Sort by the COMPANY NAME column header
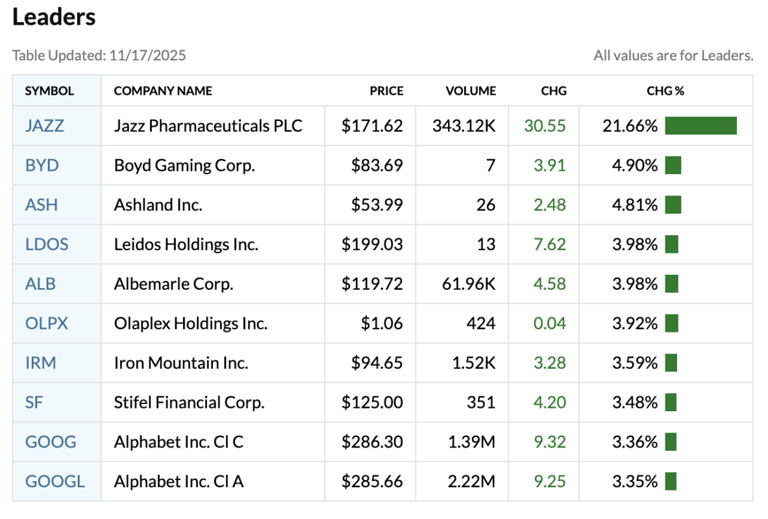768x519 pixels. (x=163, y=91)
